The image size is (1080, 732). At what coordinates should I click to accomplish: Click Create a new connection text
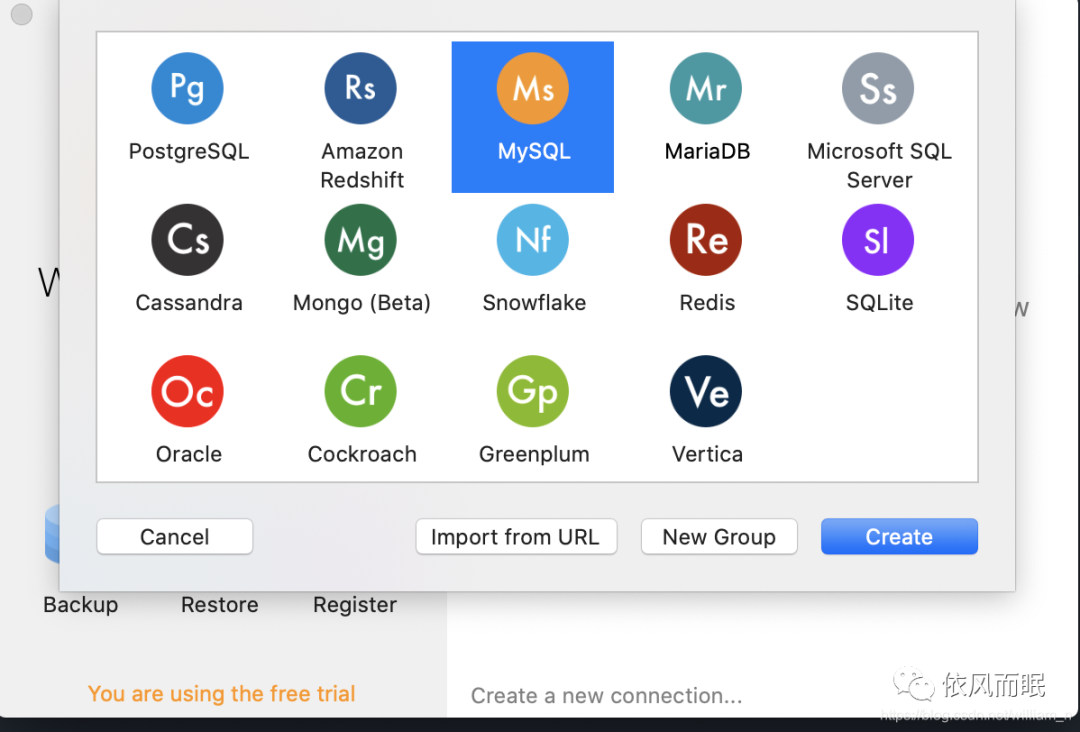coord(606,696)
